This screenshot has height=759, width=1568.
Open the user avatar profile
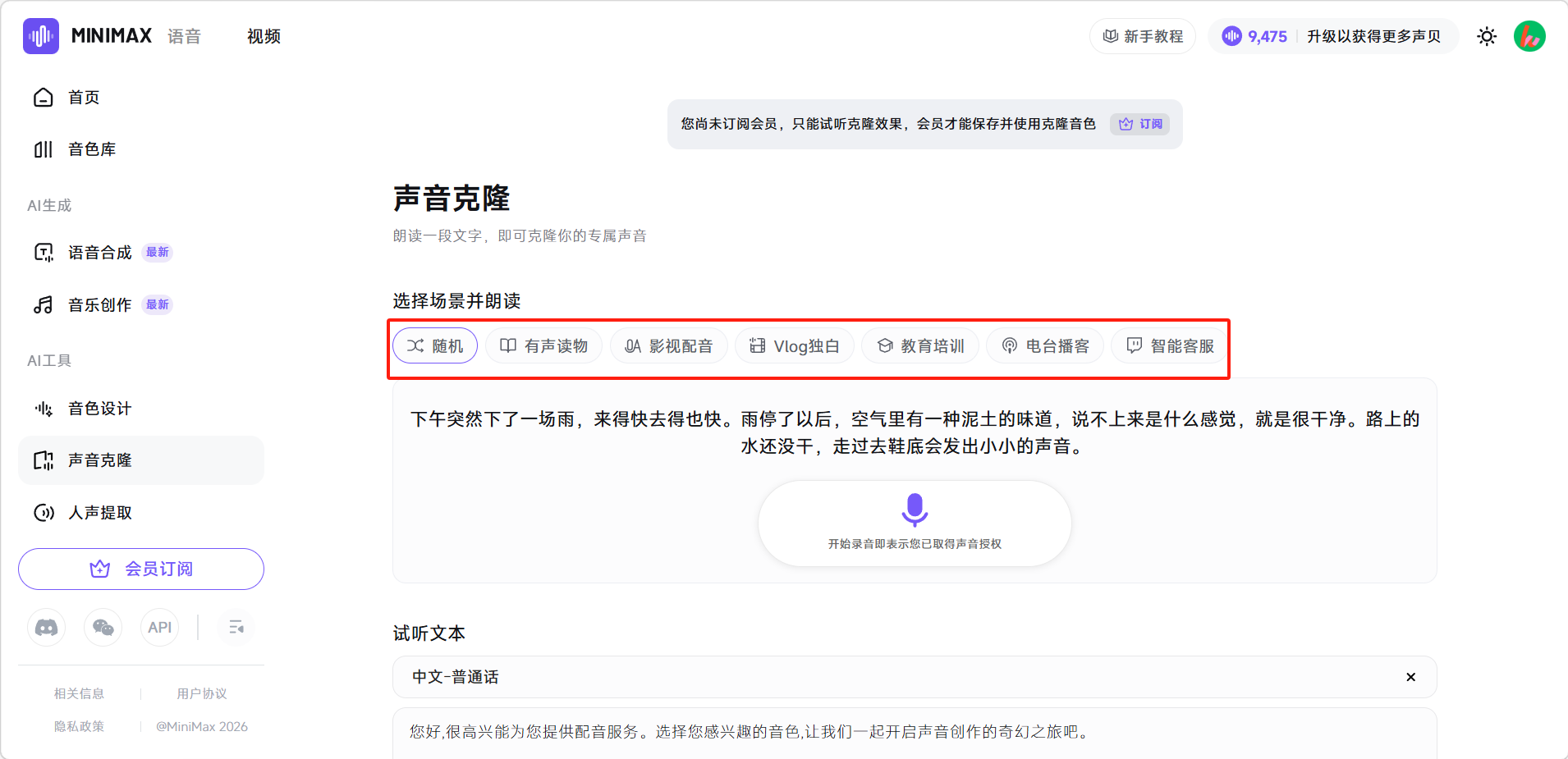[x=1529, y=36]
